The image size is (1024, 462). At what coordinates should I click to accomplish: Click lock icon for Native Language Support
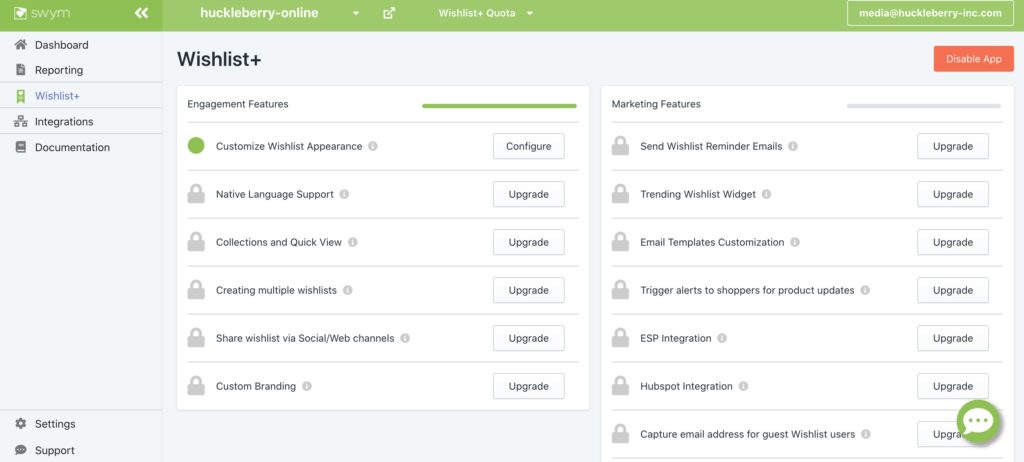(196, 193)
